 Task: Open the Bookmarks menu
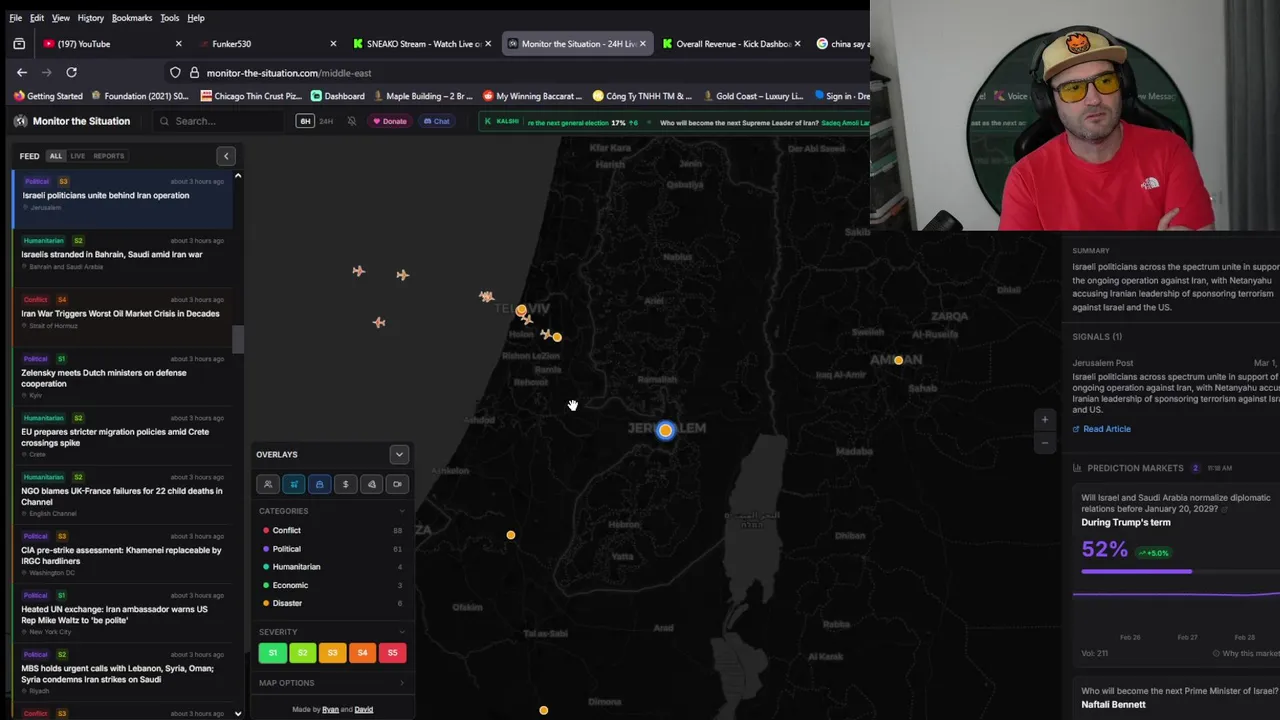pyautogui.click(x=132, y=18)
